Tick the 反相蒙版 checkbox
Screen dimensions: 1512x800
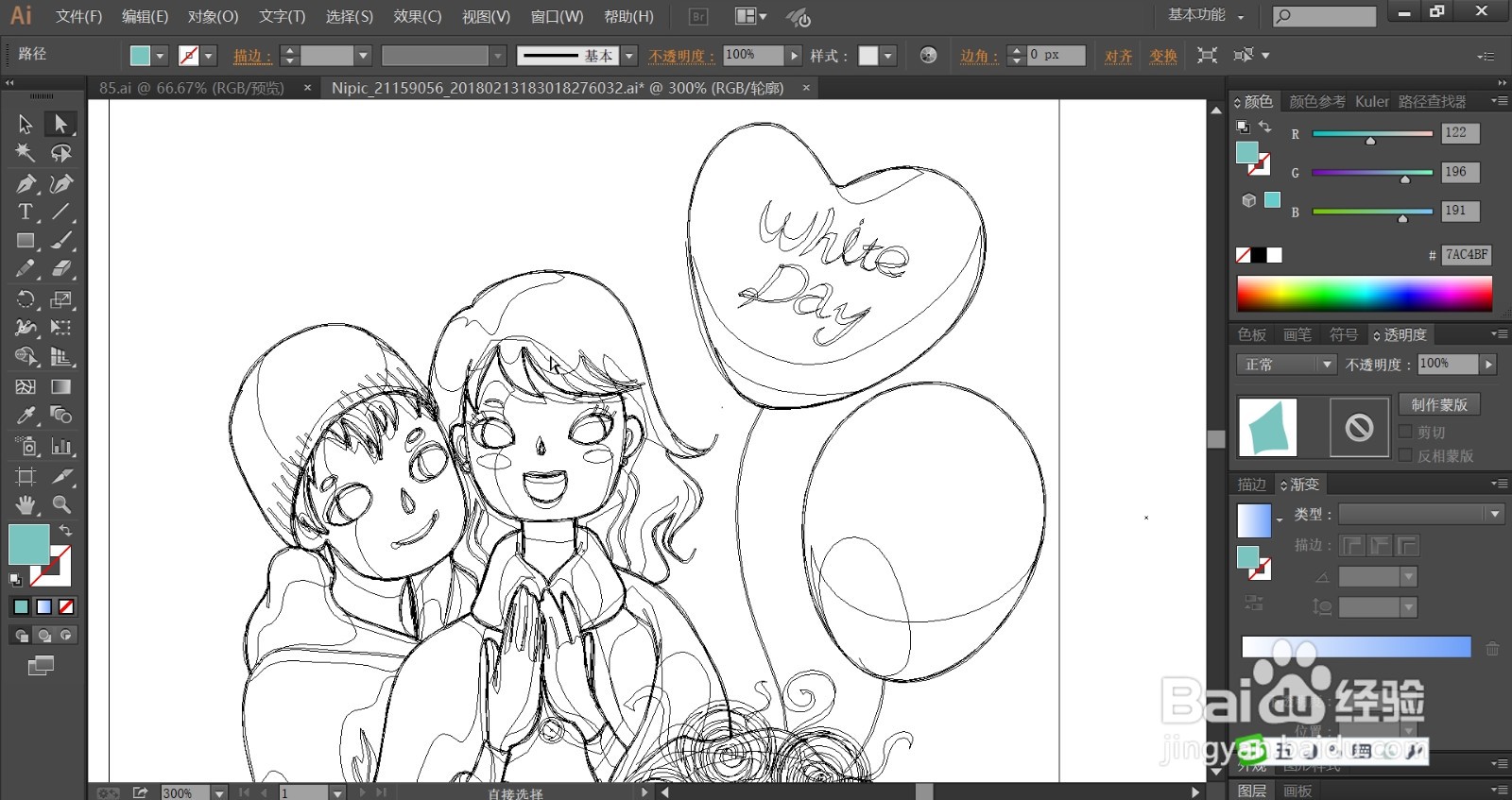[1405, 455]
